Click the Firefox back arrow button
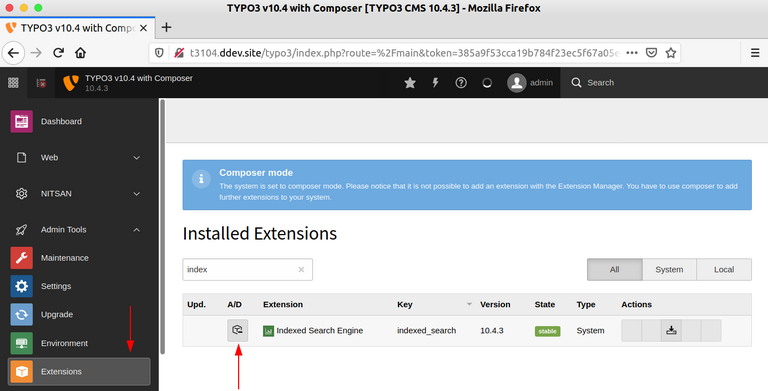 (13, 53)
